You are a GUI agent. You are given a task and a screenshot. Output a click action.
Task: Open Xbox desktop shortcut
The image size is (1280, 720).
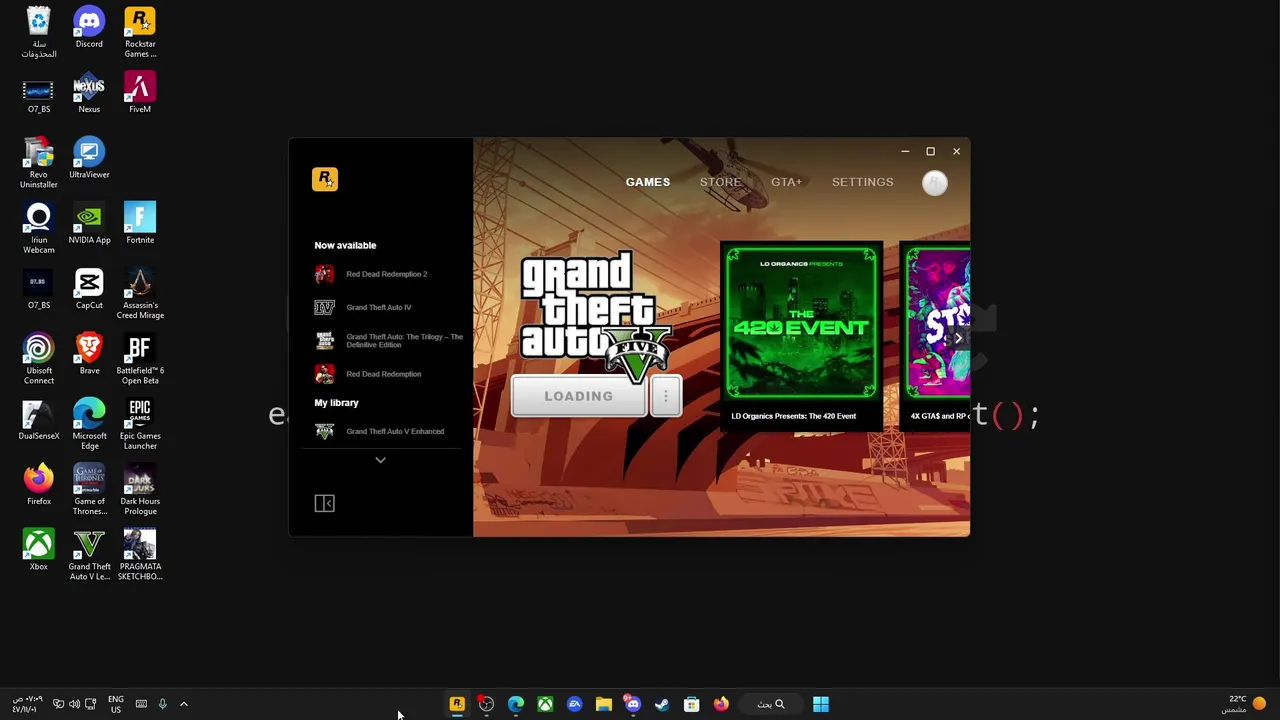click(38, 550)
